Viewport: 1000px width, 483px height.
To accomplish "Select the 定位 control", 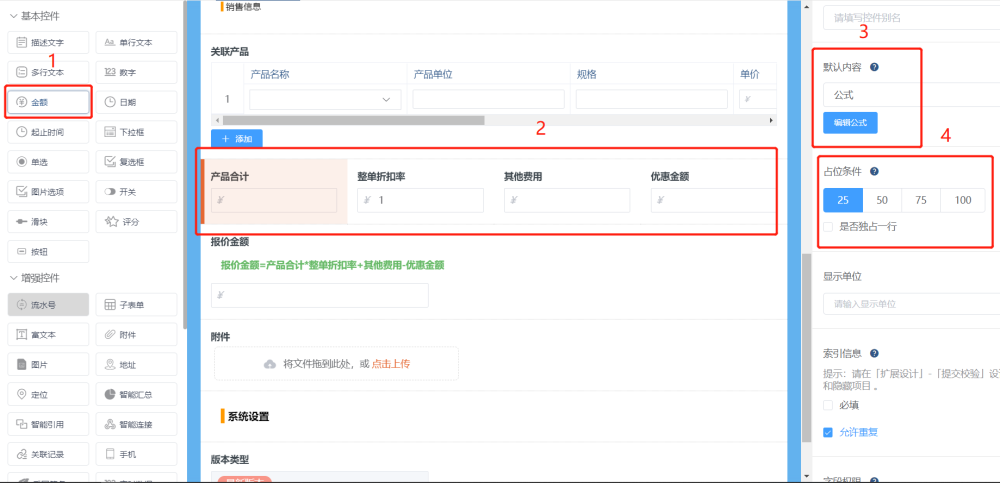I will 48,394.
